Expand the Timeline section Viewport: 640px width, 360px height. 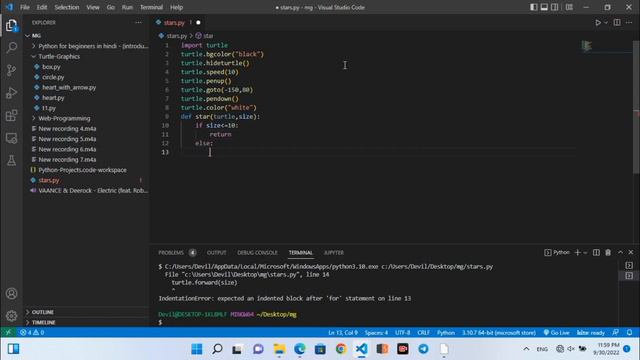tap(43, 322)
